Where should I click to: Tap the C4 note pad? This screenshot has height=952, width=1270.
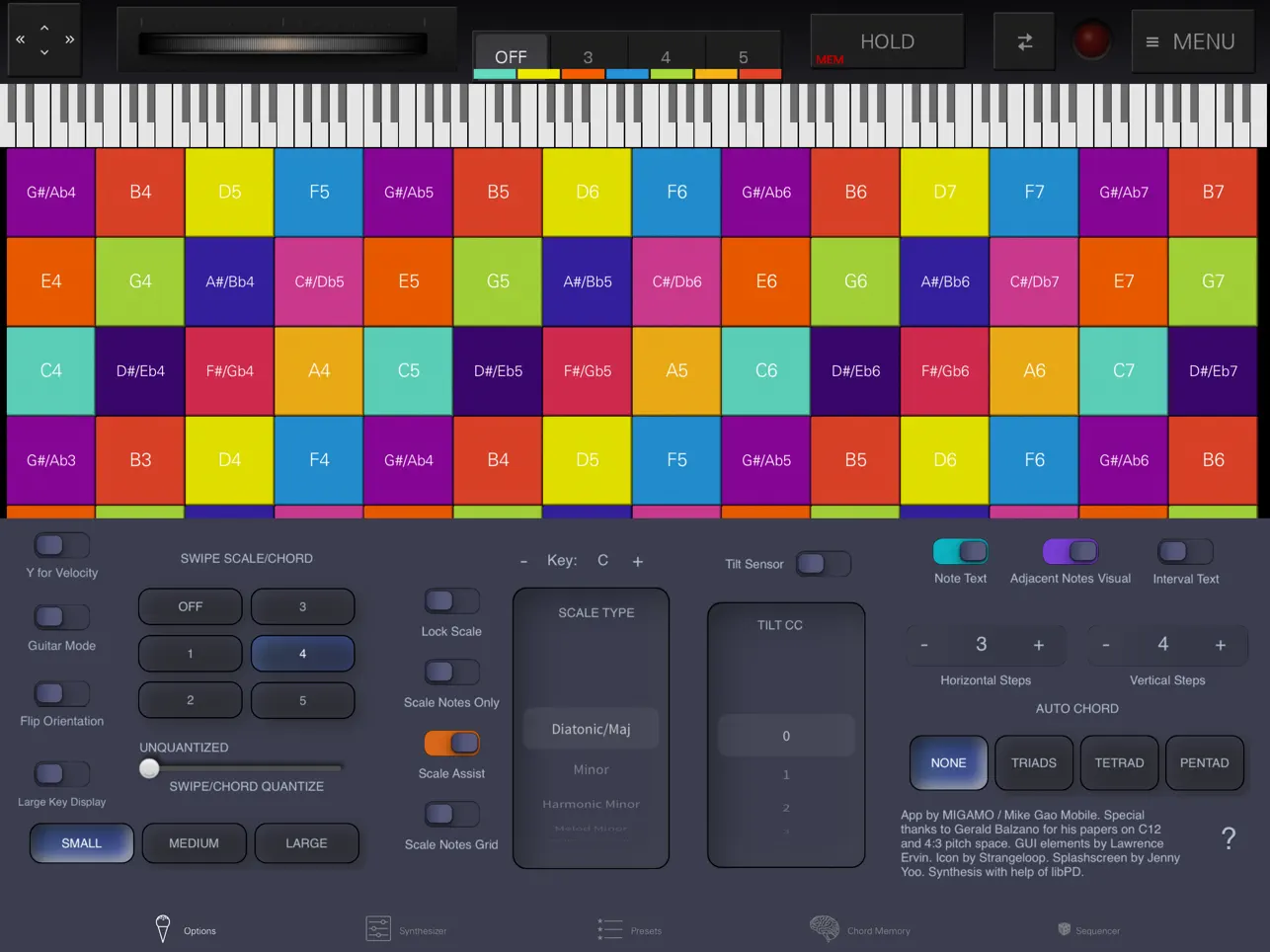51,370
